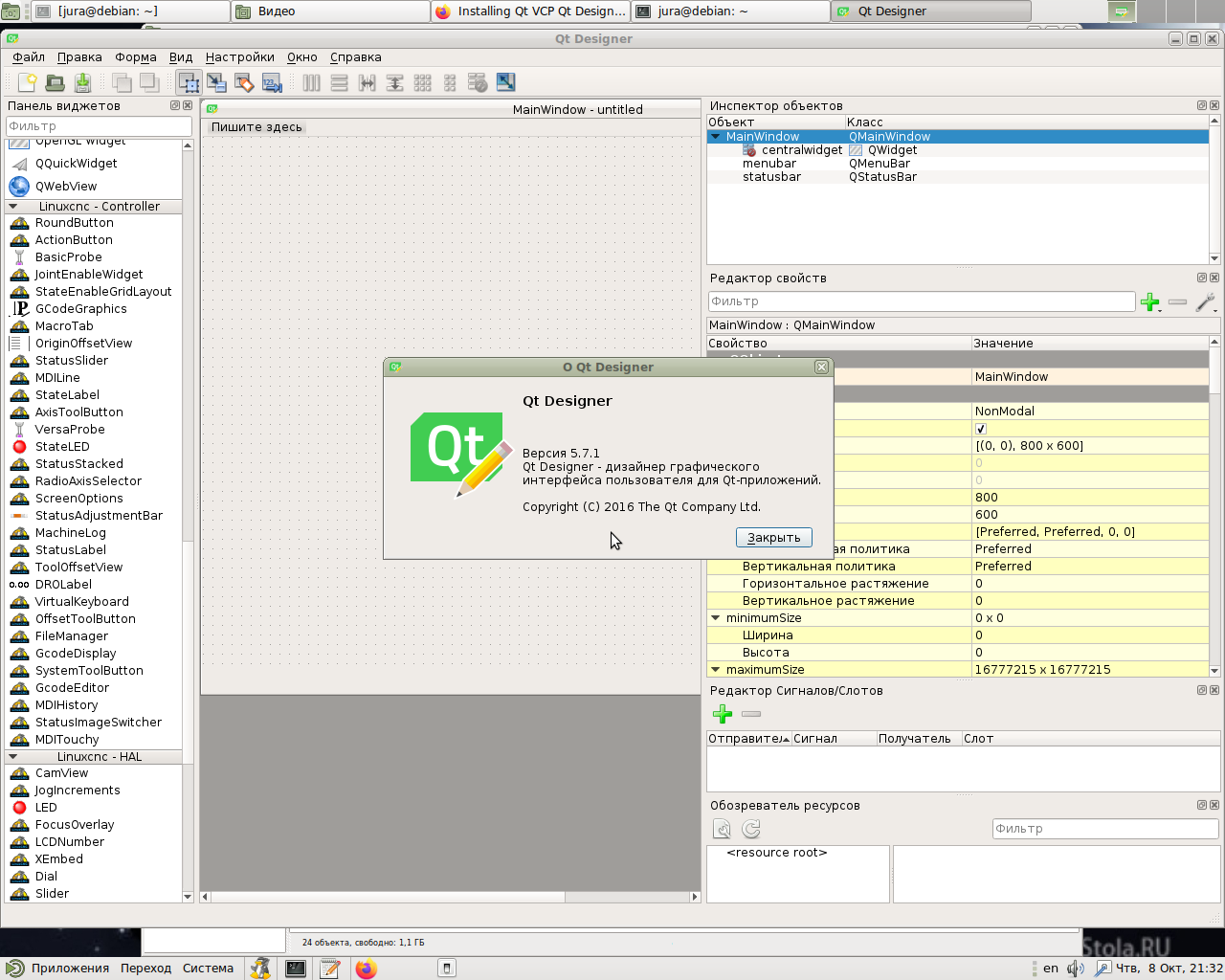The image size is (1225, 980).
Task: Click terminal launcher icon in bottom panel
Action: tap(296, 969)
